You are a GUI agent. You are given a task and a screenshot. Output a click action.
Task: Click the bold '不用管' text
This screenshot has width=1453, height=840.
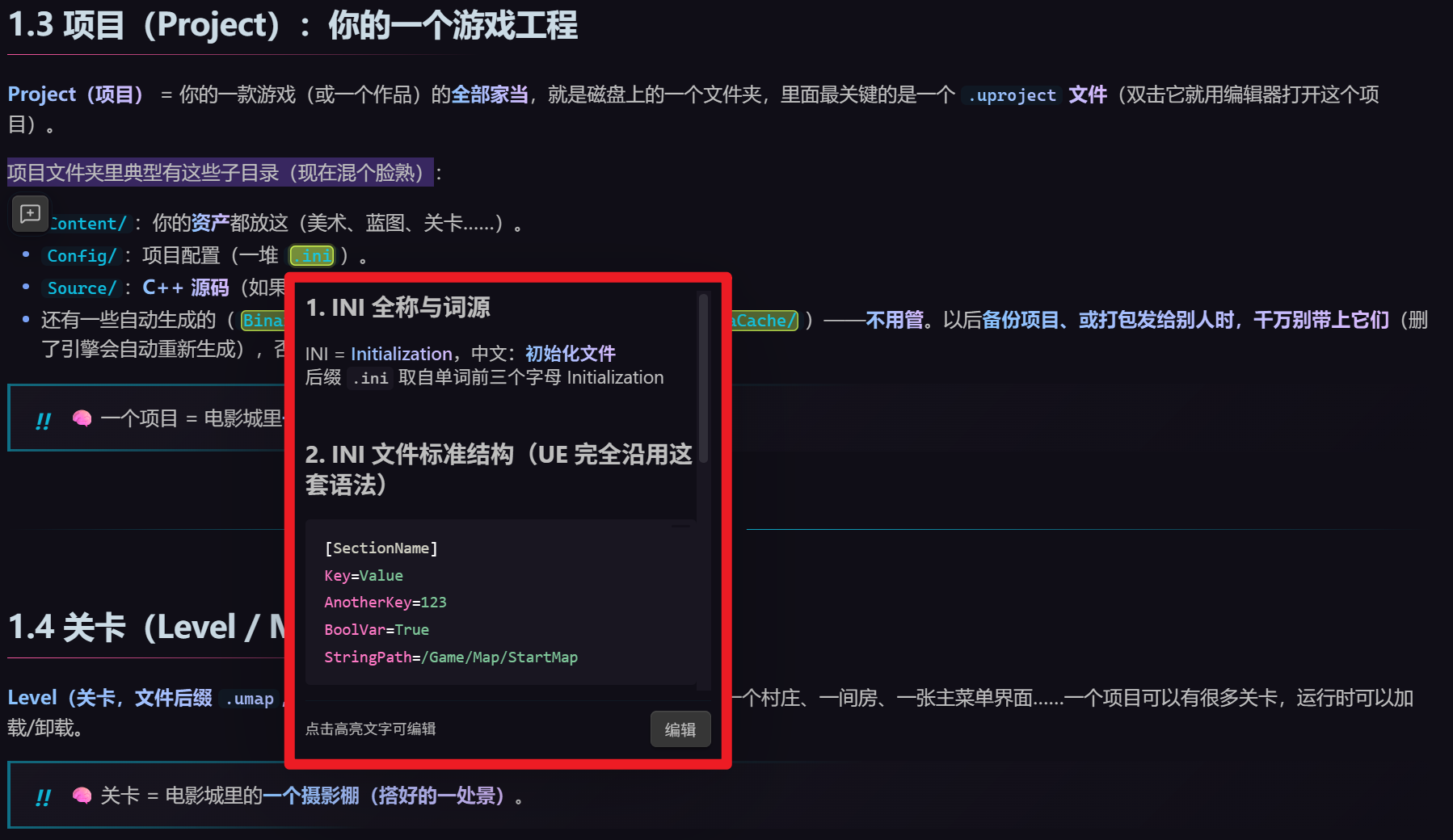[x=894, y=320]
